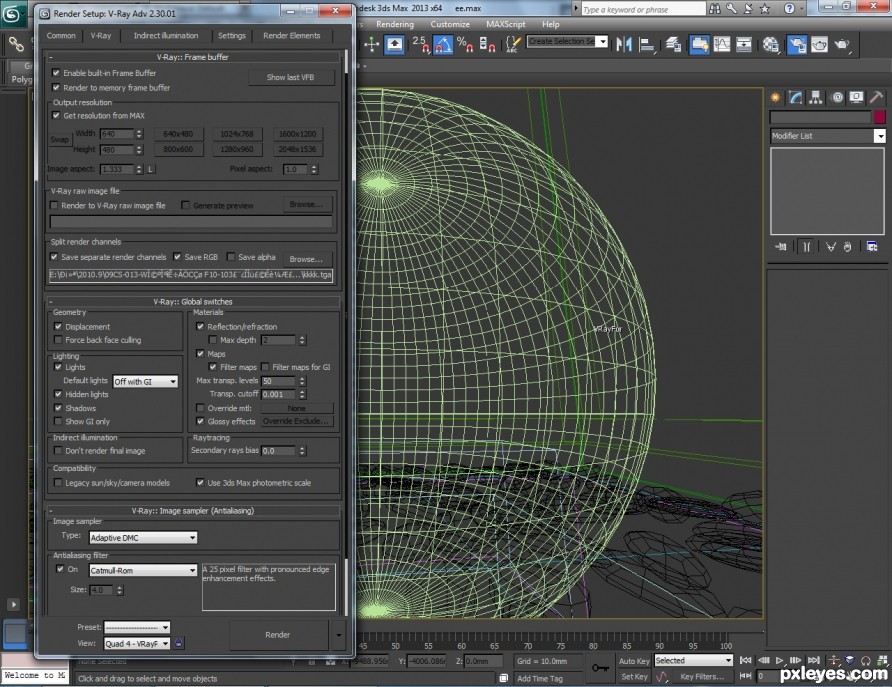Open the Create command panel tab
The height and width of the screenshot is (687, 892).
(x=775, y=98)
